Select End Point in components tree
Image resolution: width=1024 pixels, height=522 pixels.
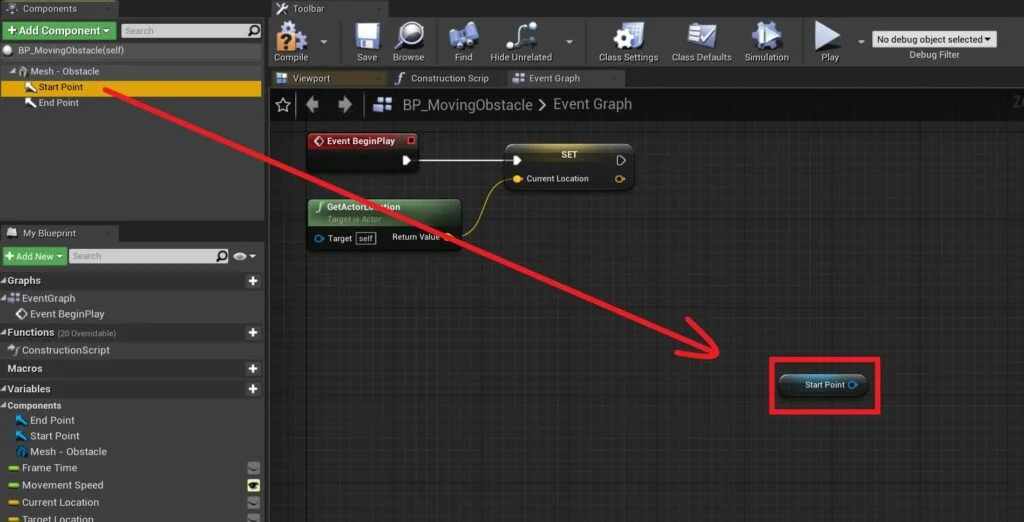(x=58, y=103)
